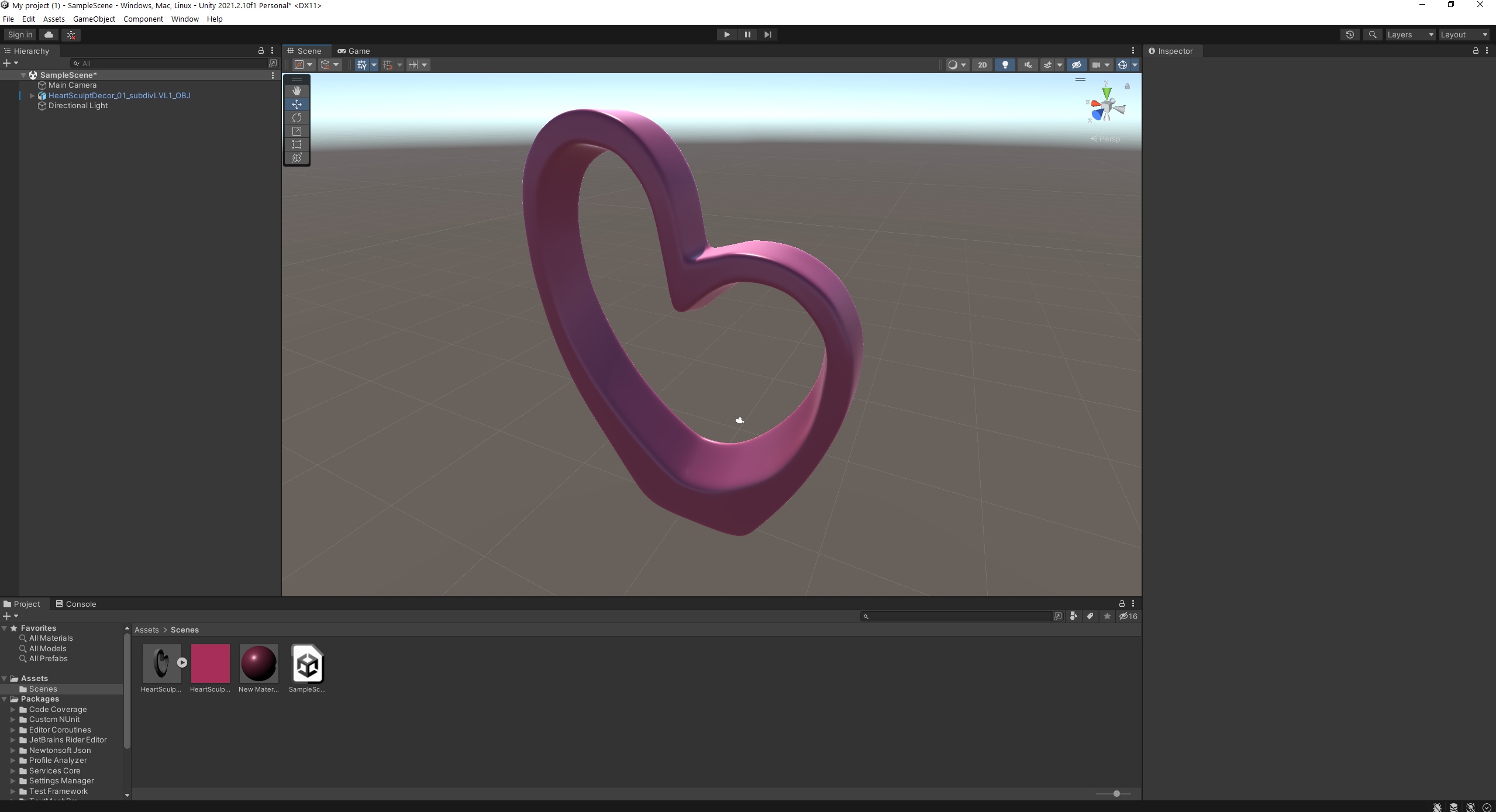Screen dimensions: 1496x812
Task: Open cloud services icon
Action: [49, 34]
